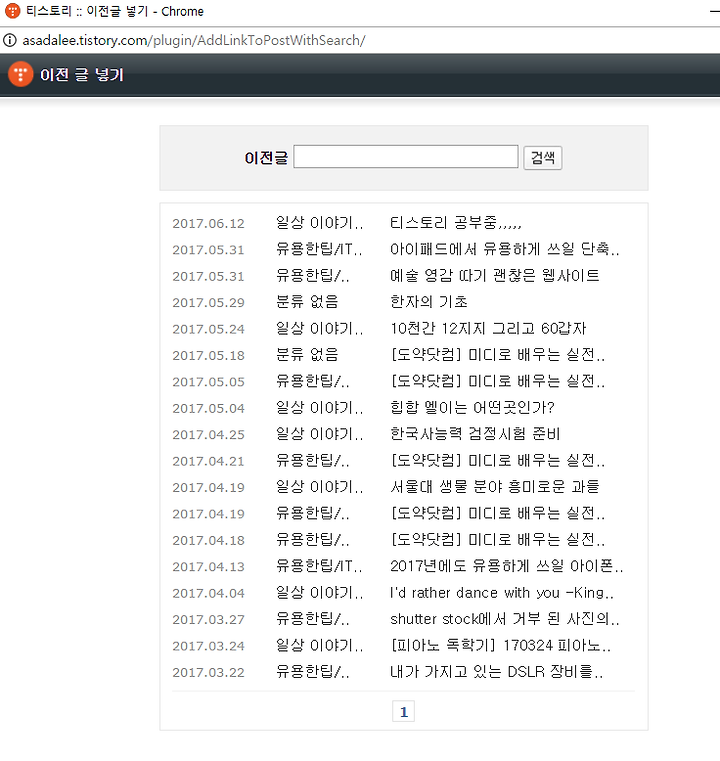Click the date 2017.04.04
This screenshot has width=720, height=761.
click(x=208, y=593)
